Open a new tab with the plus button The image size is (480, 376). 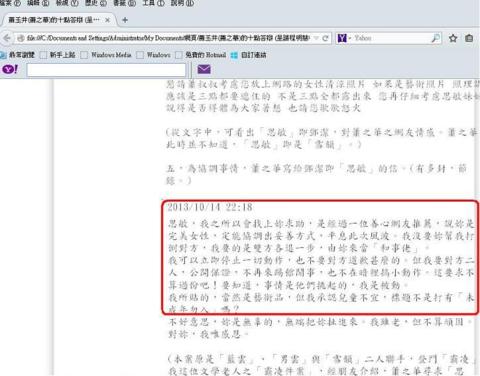coord(125,20)
